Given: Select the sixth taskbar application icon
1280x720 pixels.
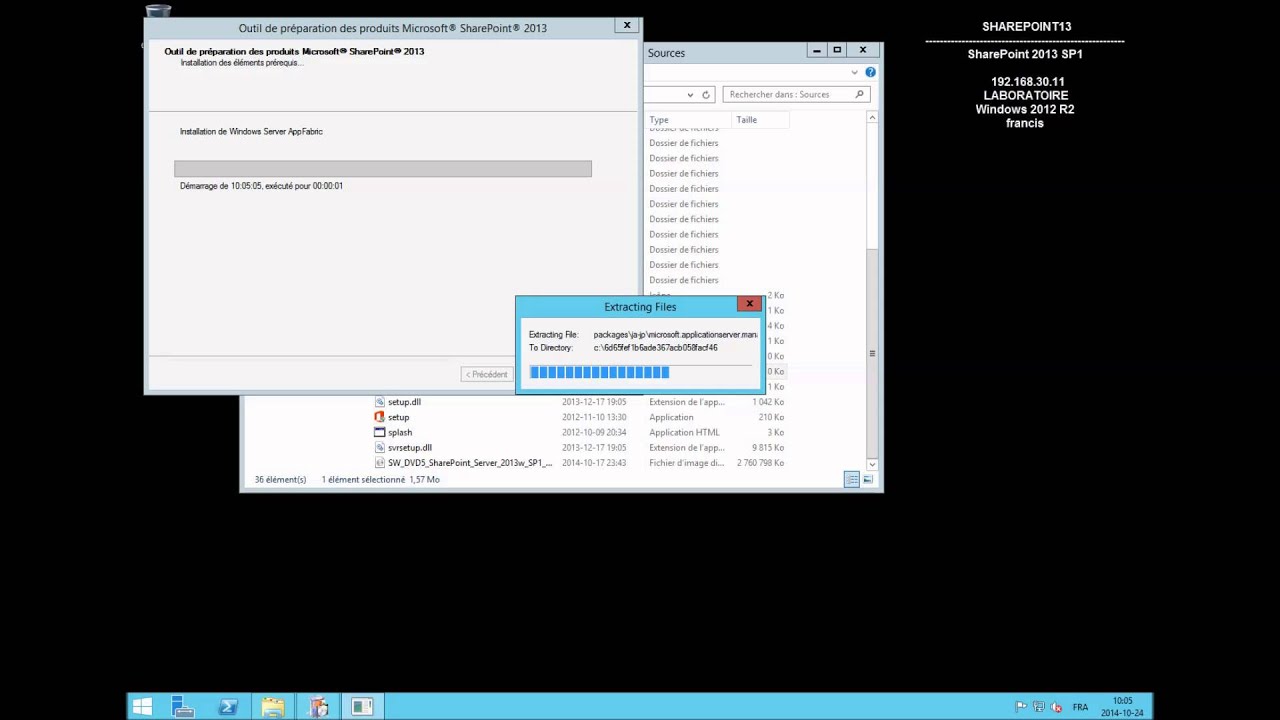Looking at the screenshot, I should point(362,707).
